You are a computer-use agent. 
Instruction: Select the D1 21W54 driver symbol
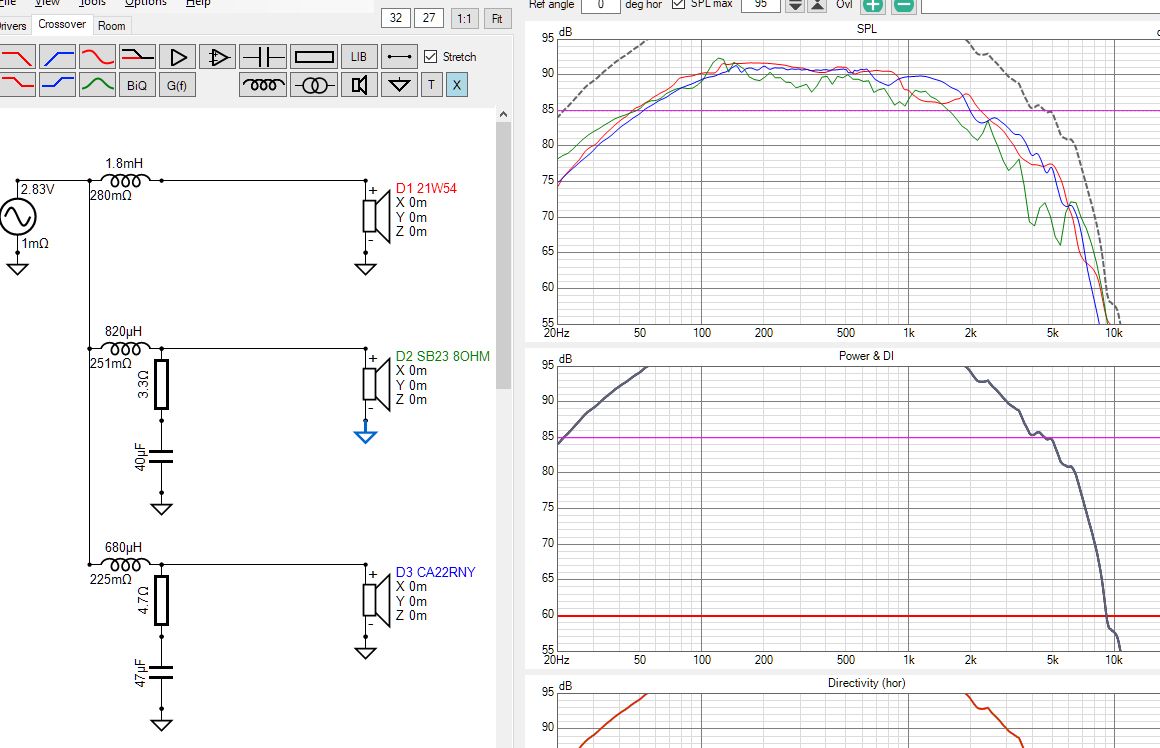pos(376,216)
